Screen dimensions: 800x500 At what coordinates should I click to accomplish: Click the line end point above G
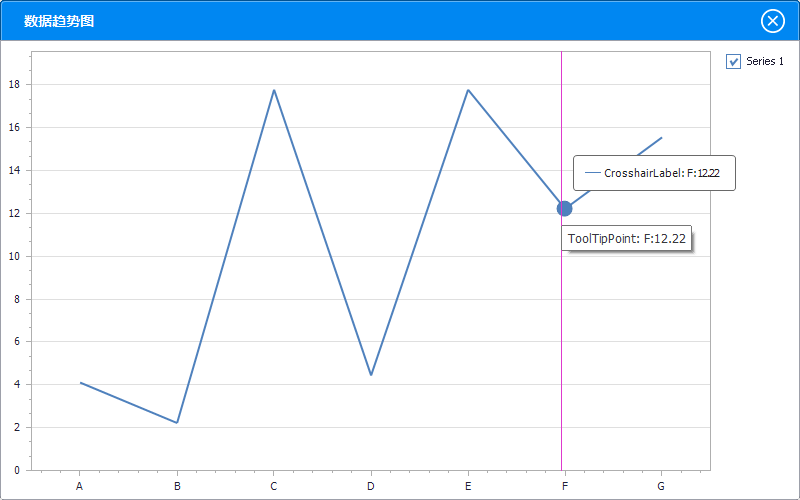pos(662,137)
